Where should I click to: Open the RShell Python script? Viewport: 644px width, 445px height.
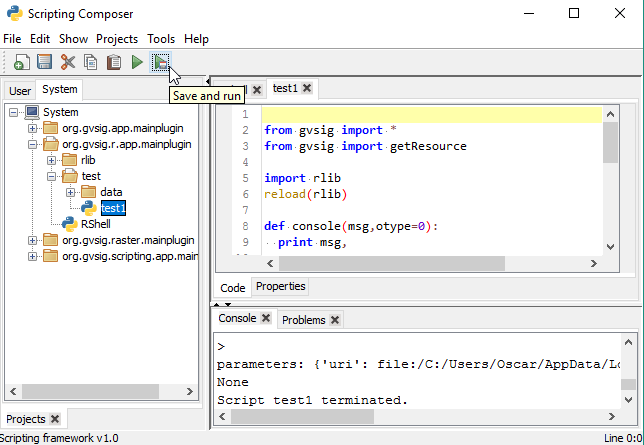pyautogui.click(x=95, y=224)
